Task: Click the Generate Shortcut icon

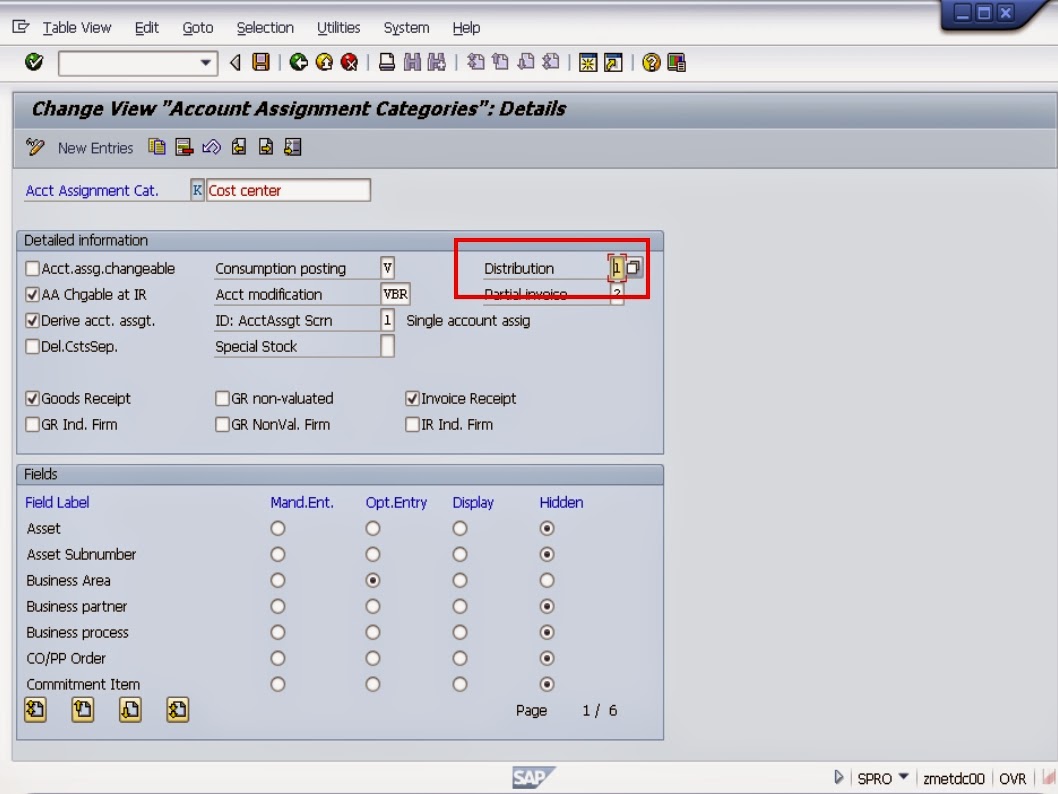Action: coord(613,63)
